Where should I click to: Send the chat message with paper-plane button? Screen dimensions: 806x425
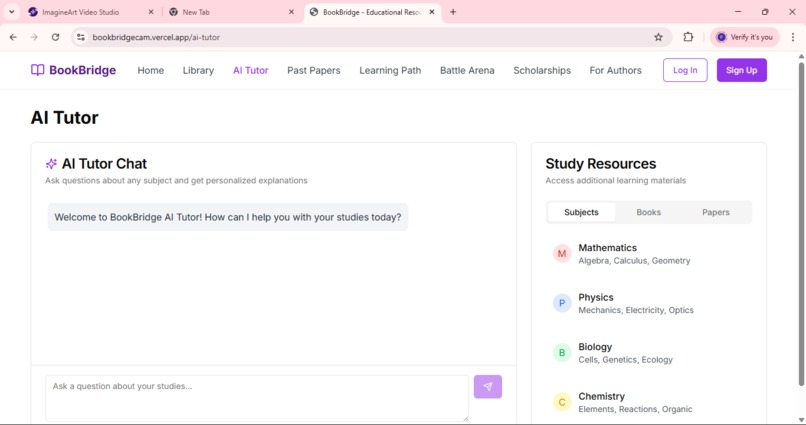pos(488,386)
